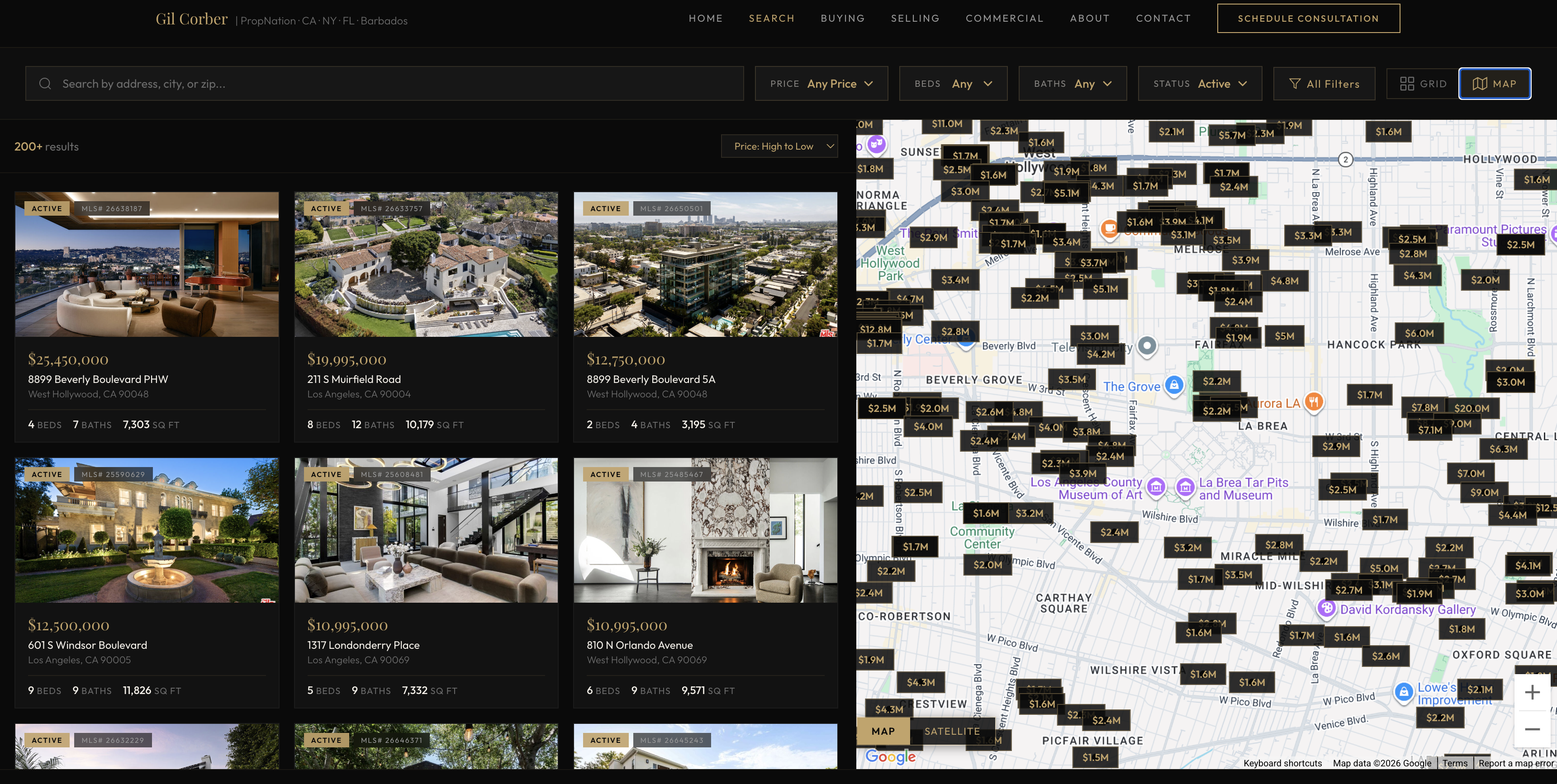Click the SCHEDULE CONSULTATION button

tap(1309, 18)
